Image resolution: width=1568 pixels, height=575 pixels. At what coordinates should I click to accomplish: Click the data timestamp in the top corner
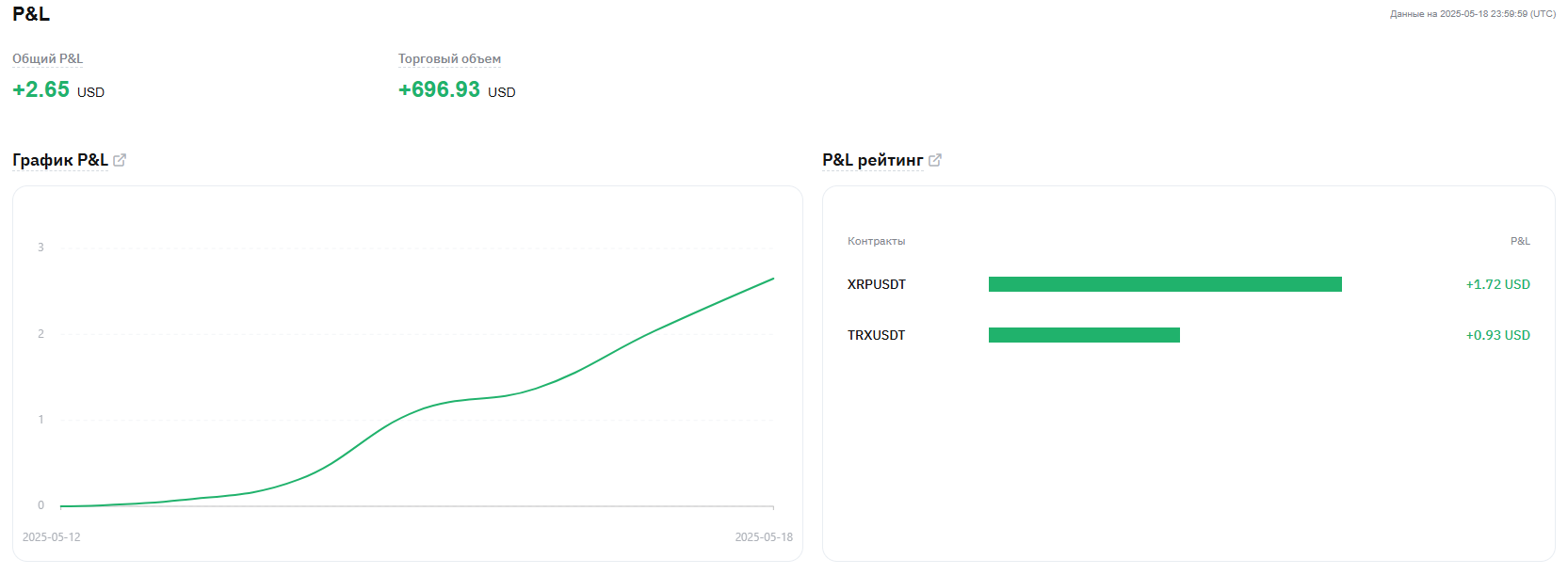(x=1473, y=14)
